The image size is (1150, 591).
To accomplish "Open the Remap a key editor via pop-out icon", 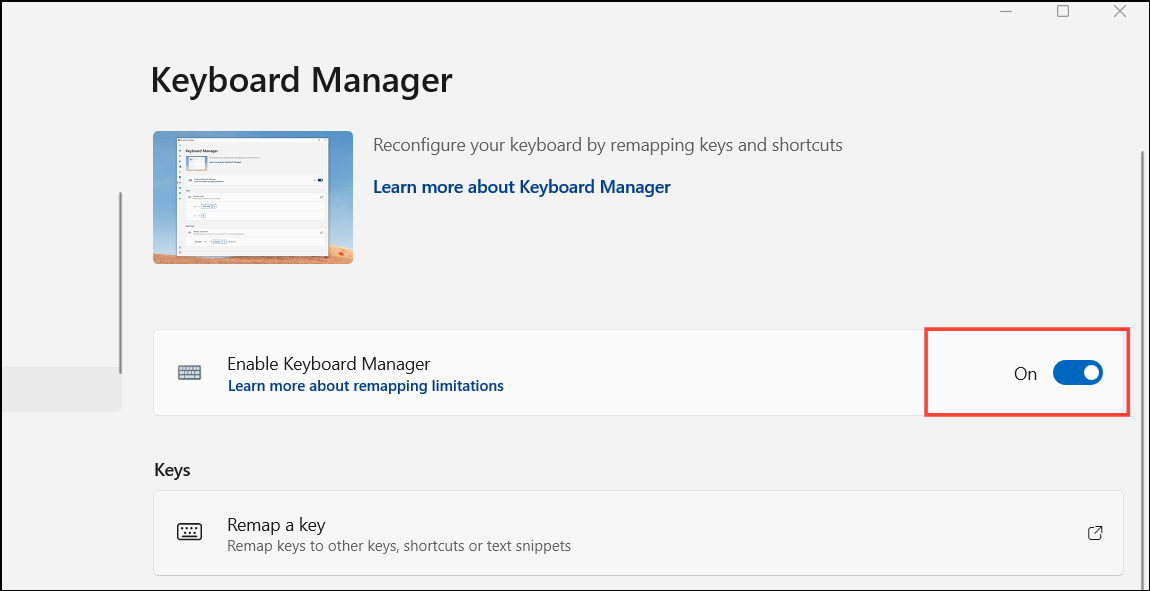I will [x=1095, y=533].
